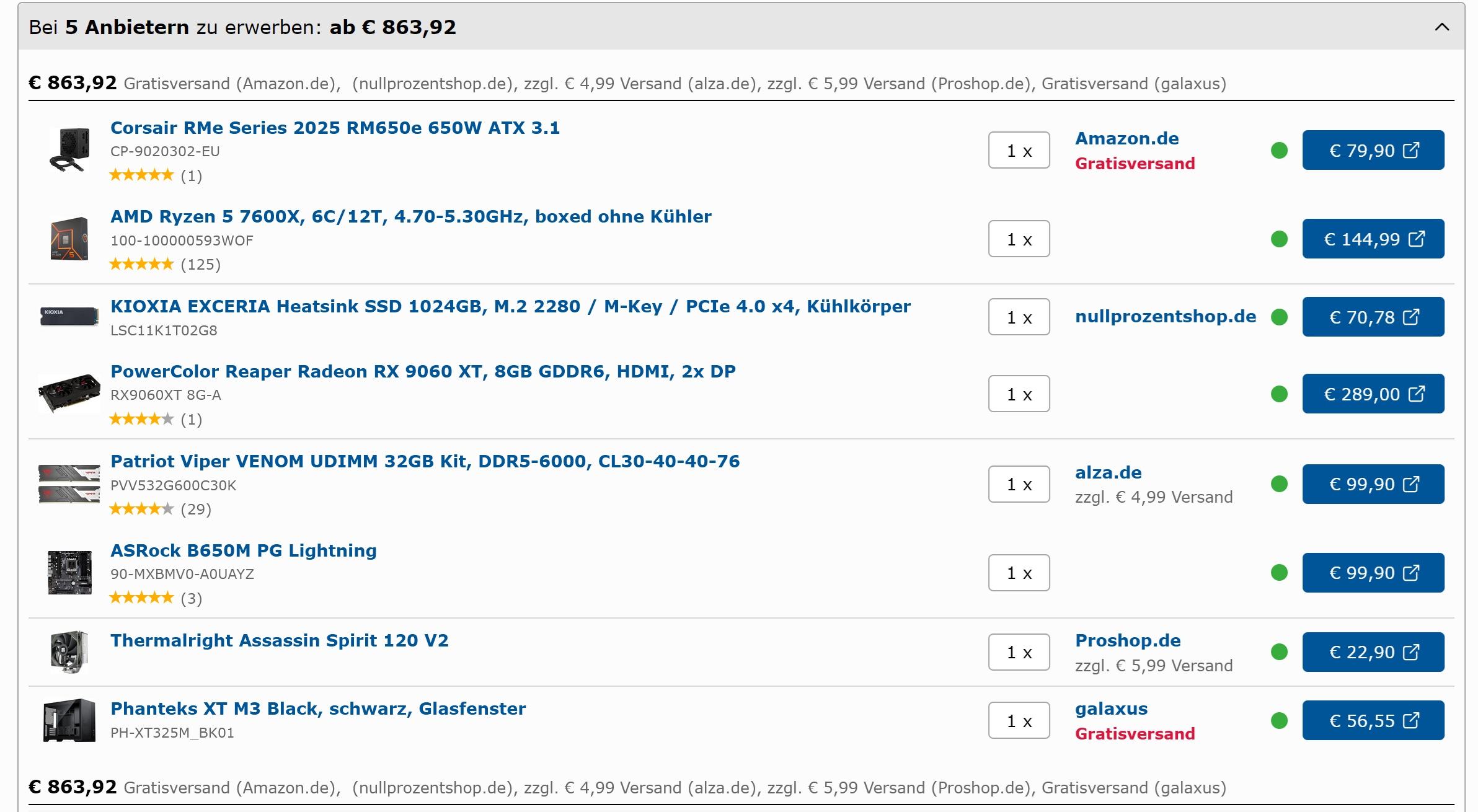The width and height of the screenshot is (1478, 812).
Task: Open the €144,99 Ryzen 5 7600X offer
Action: (1373, 239)
